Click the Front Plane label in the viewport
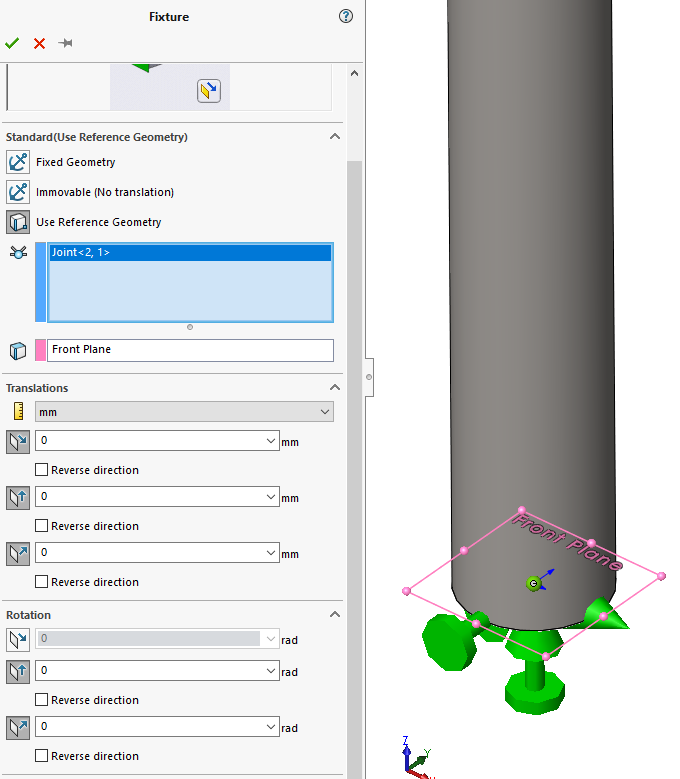 (567, 543)
